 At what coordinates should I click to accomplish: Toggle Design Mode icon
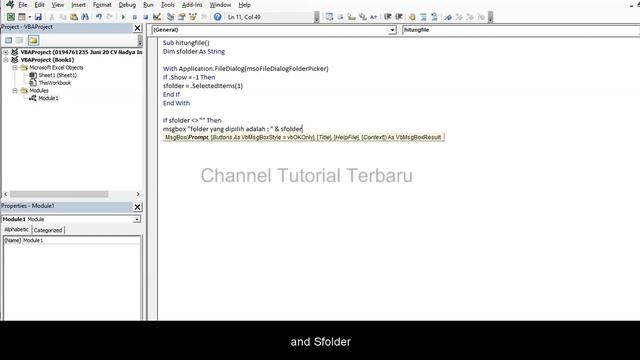point(157,17)
